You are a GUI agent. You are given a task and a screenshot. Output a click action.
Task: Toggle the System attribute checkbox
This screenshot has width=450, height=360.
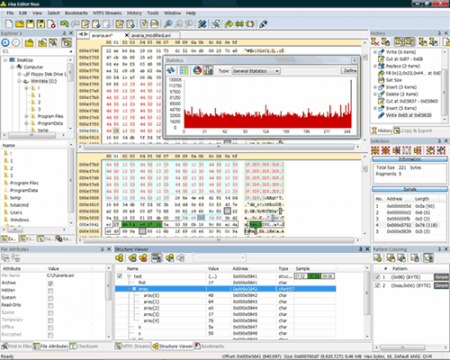(50, 298)
